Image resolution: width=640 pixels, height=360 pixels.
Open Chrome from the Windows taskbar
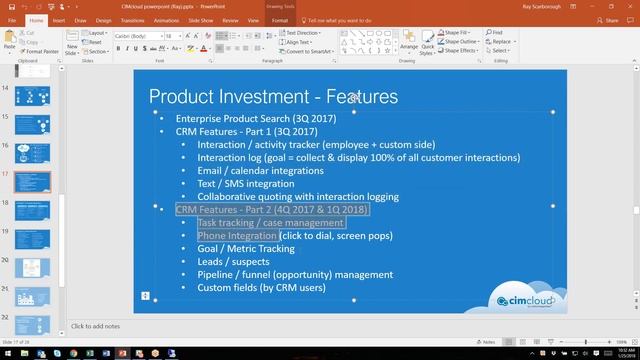tap(73, 353)
